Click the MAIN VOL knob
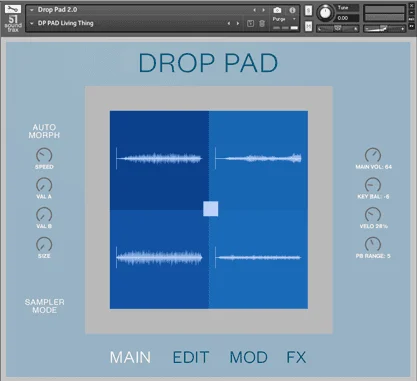The image size is (417, 381). [x=373, y=155]
